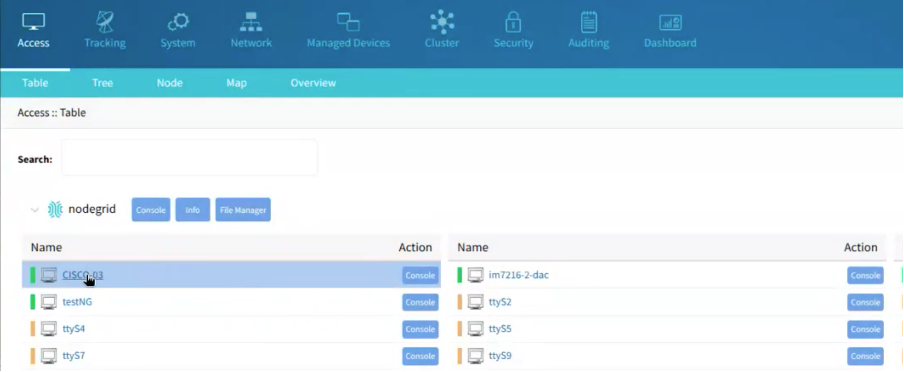Screen dimensions: 904x372
Task: Open the nodegrid Info button
Action: (193, 210)
